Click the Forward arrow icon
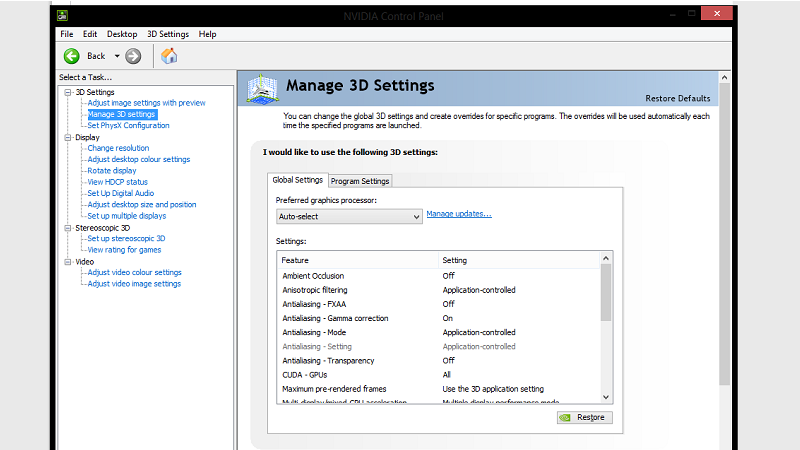The height and width of the screenshot is (450, 800). pos(133,56)
